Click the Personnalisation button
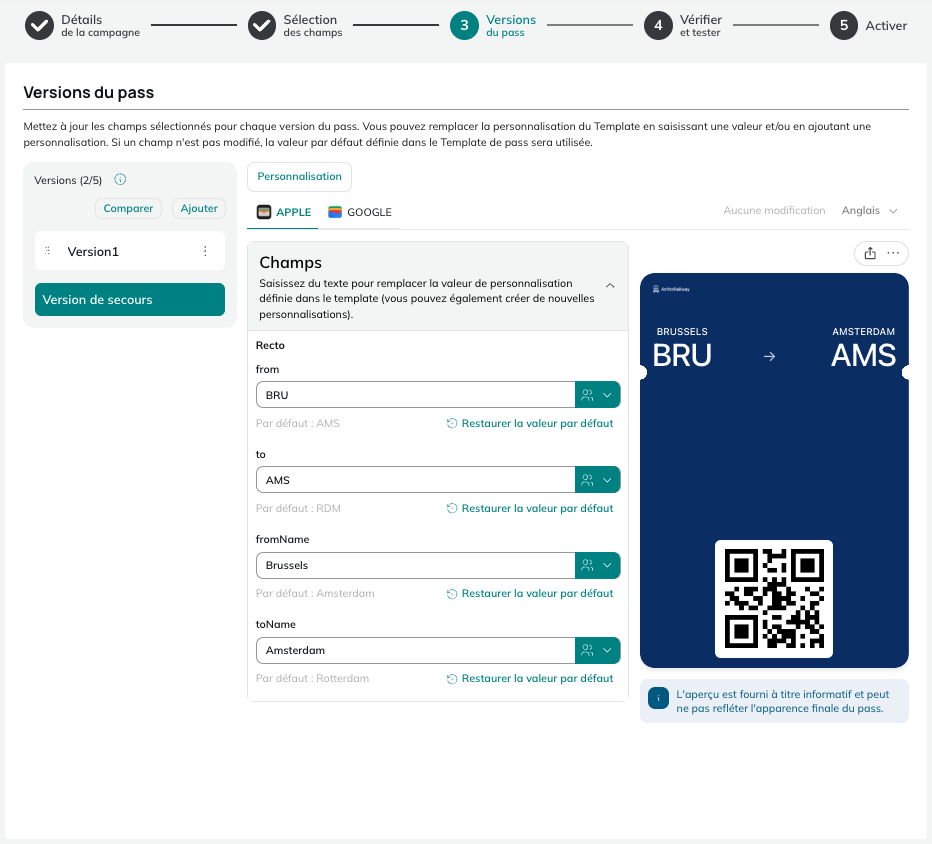 click(299, 177)
